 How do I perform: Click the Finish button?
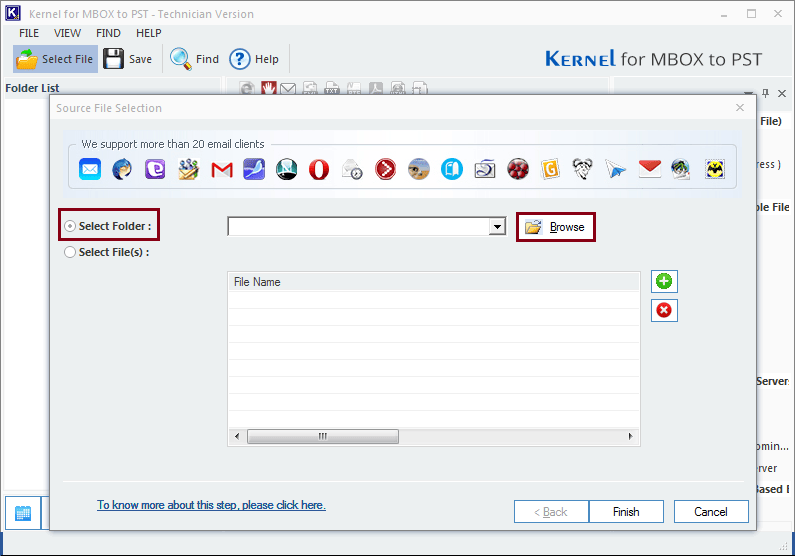pos(626,512)
